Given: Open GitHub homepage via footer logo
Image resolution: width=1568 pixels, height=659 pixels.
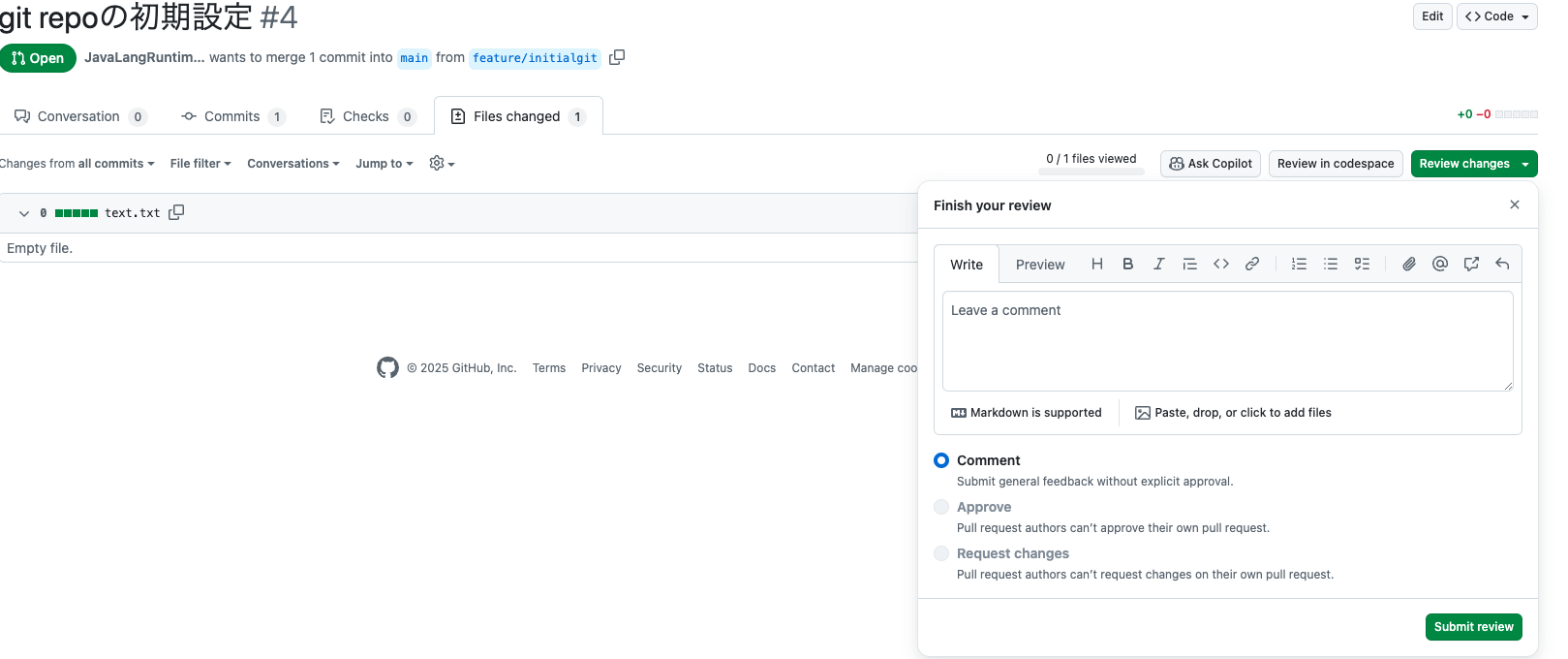Looking at the screenshot, I should point(387,367).
